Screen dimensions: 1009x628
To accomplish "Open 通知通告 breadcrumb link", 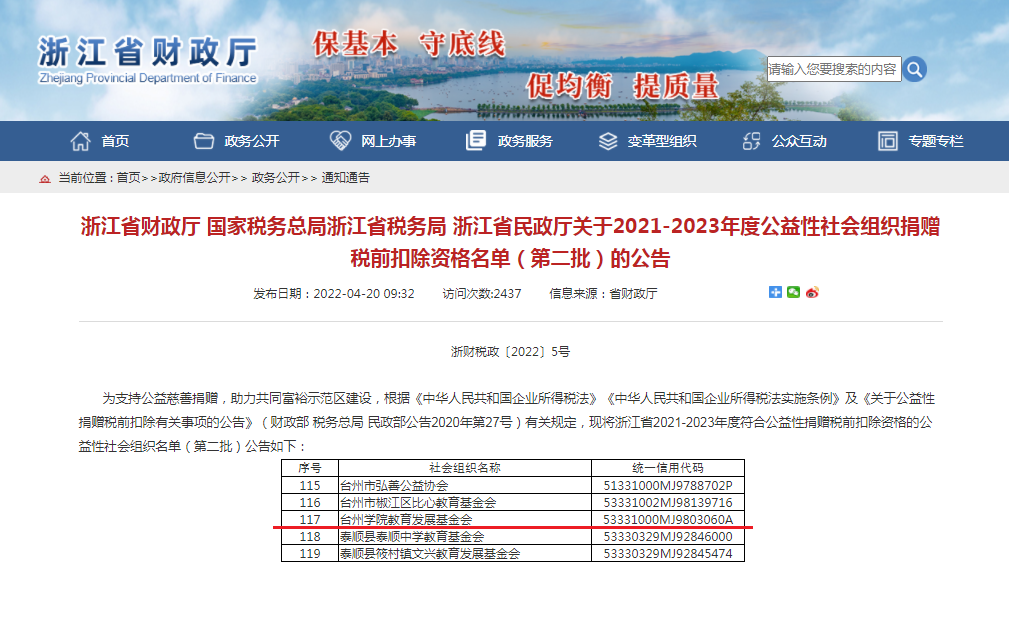I will coord(345,178).
